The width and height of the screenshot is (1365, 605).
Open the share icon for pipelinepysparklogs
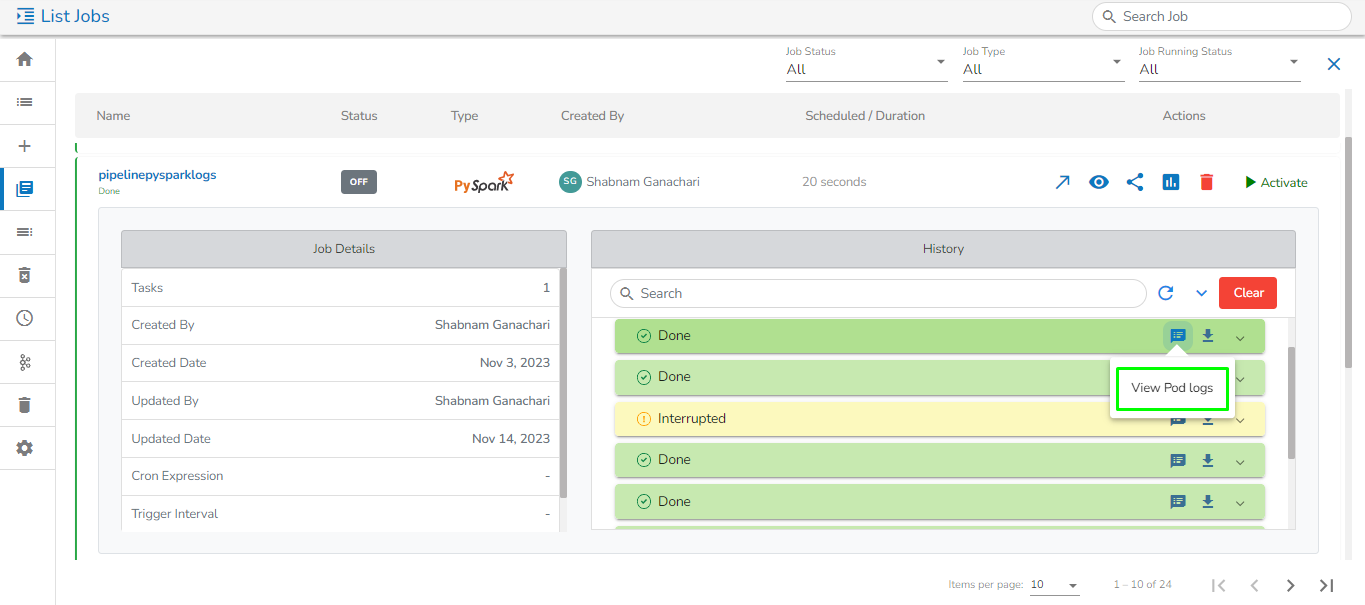(1135, 182)
